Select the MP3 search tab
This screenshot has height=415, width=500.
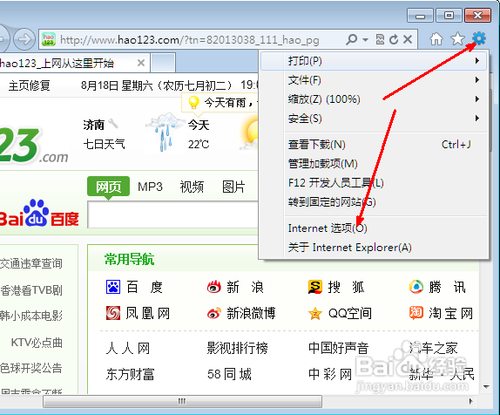[x=150, y=187]
